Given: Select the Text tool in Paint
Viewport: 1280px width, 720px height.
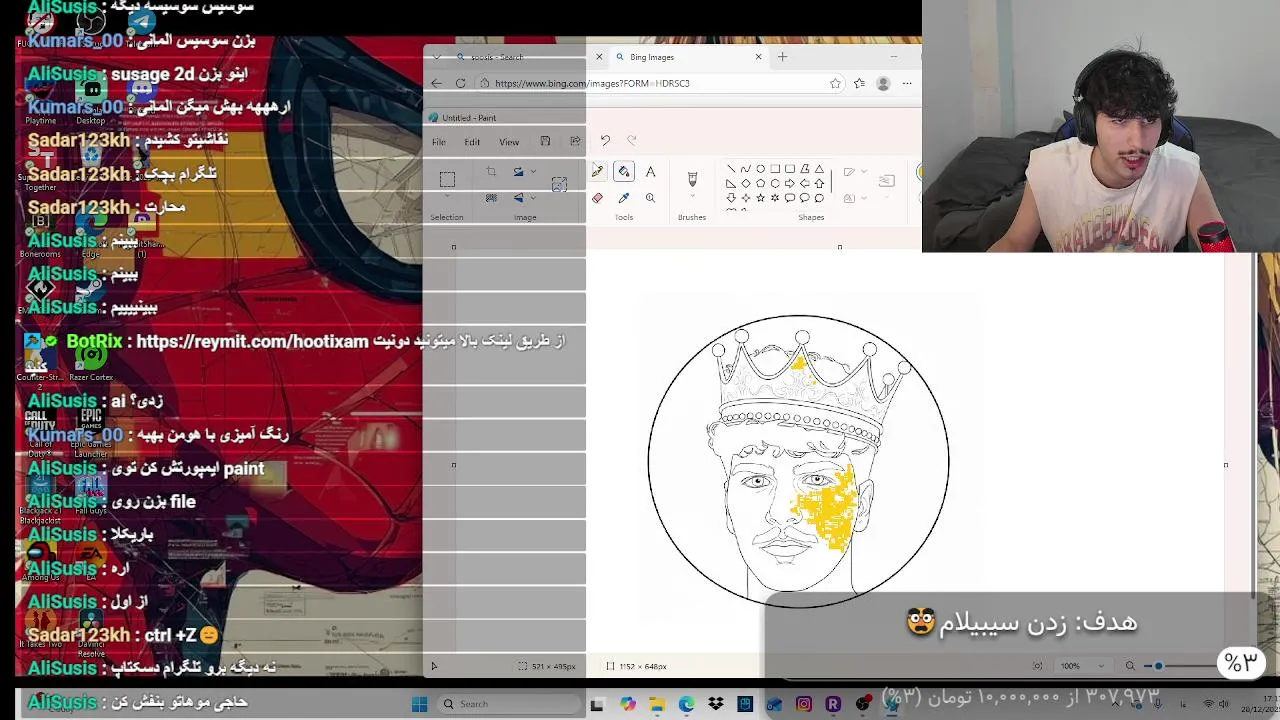Looking at the screenshot, I should [650, 172].
